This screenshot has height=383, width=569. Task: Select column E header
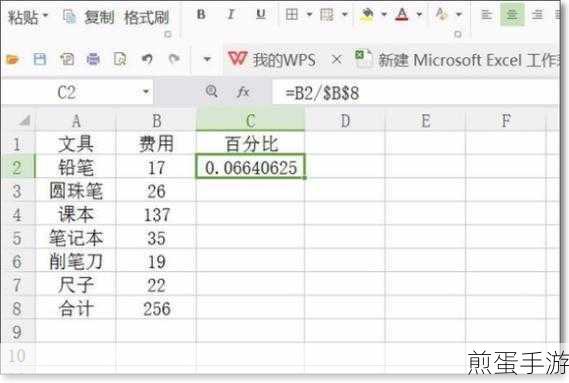click(425, 121)
